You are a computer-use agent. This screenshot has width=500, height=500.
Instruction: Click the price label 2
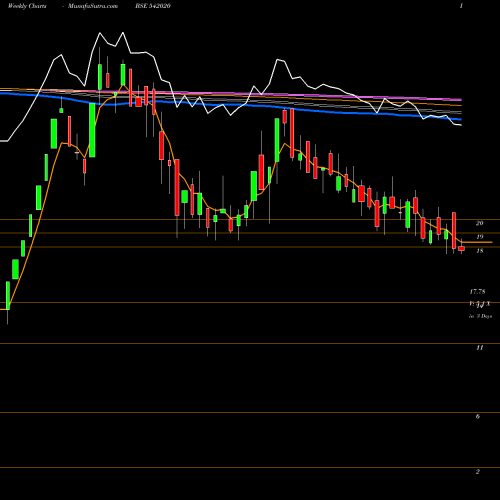tap(478, 472)
